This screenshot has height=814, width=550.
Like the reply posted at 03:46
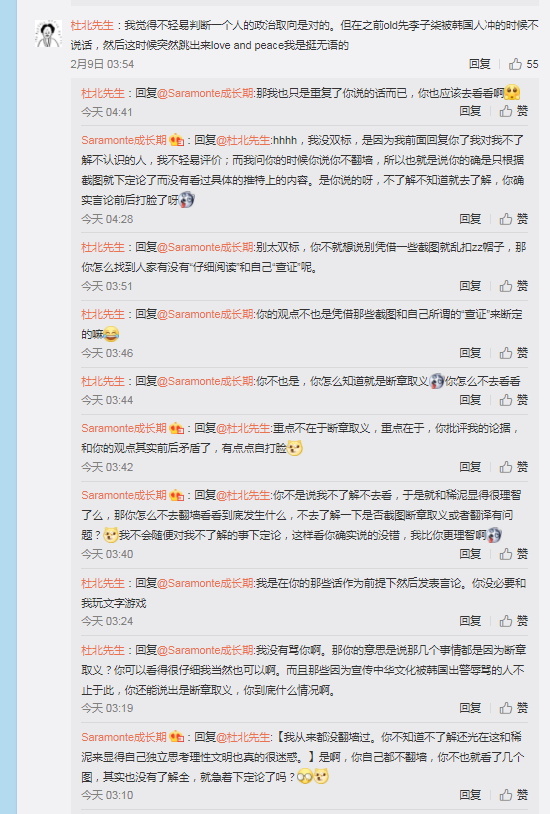point(514,352)
